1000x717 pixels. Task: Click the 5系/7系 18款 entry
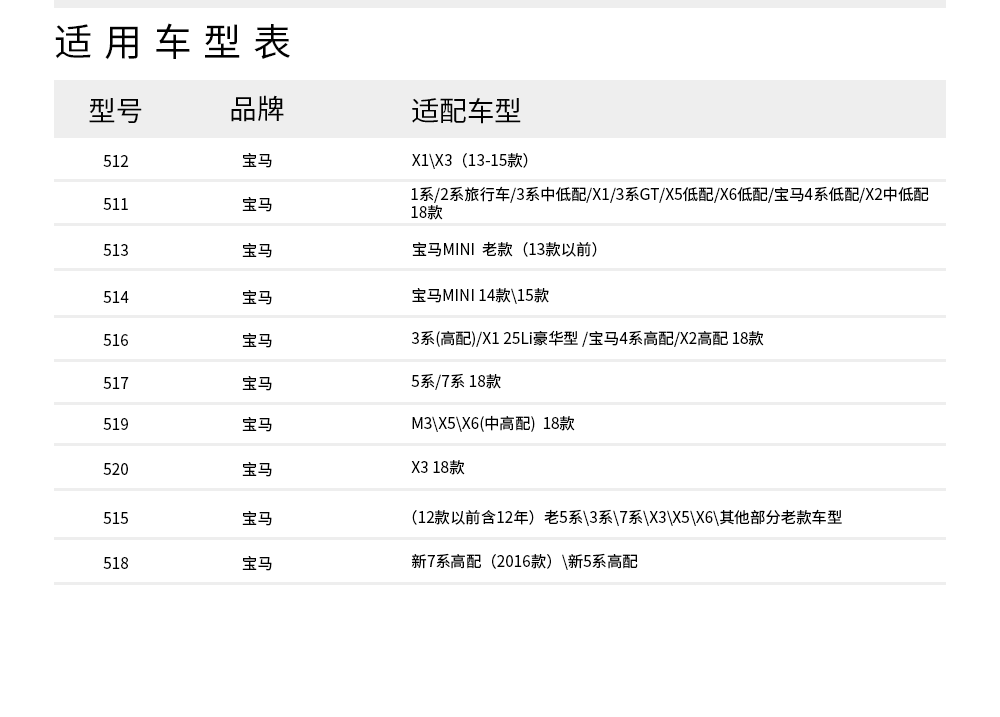(456, 382)
